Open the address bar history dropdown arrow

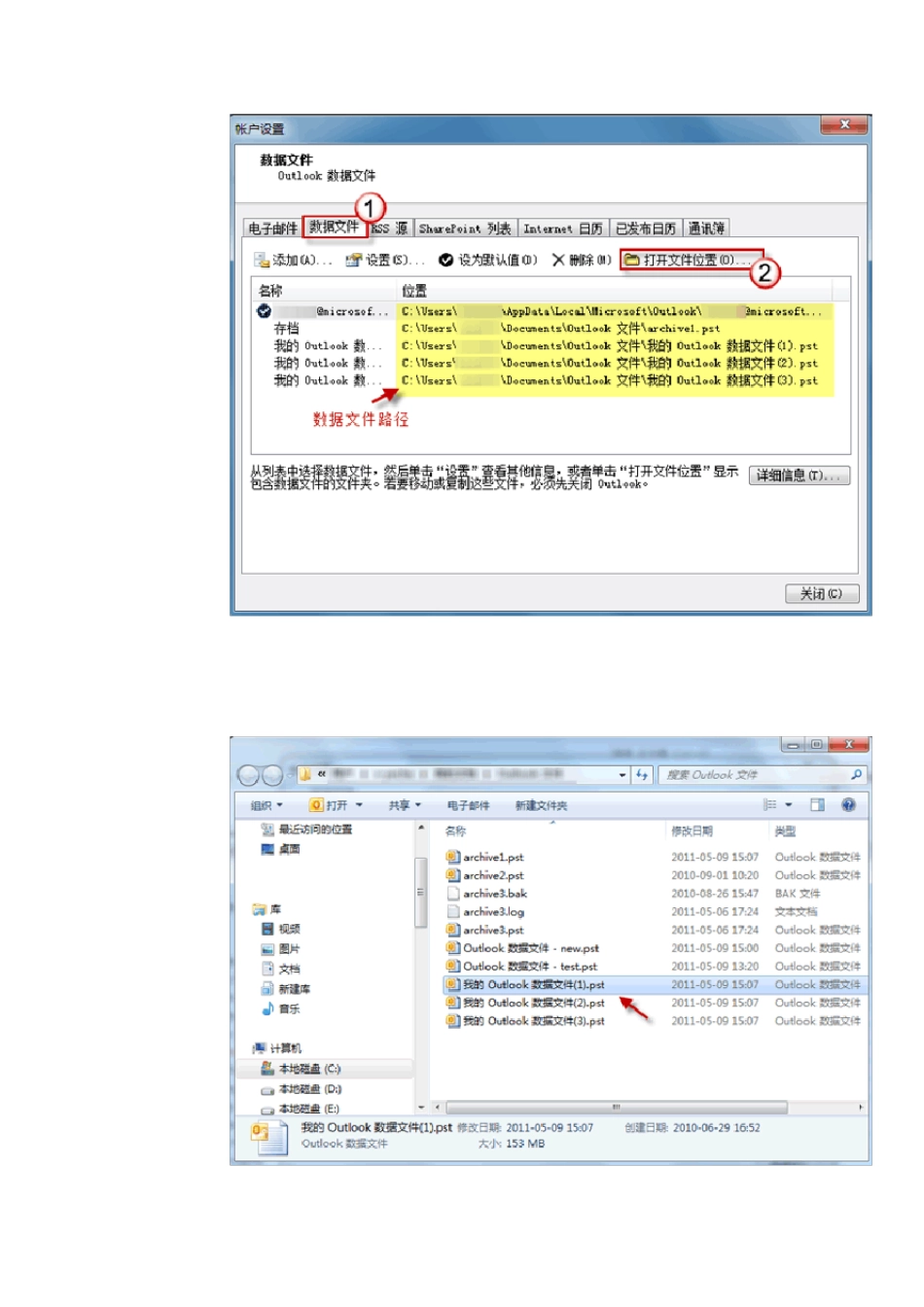(622, 775)
